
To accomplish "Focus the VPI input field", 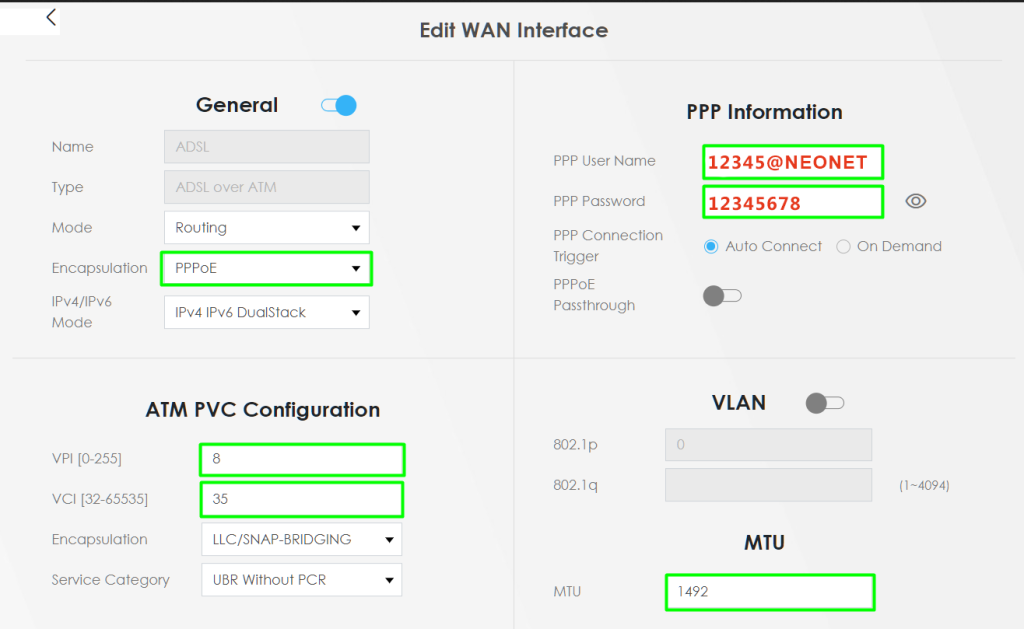I will click(x=301, y=460).
